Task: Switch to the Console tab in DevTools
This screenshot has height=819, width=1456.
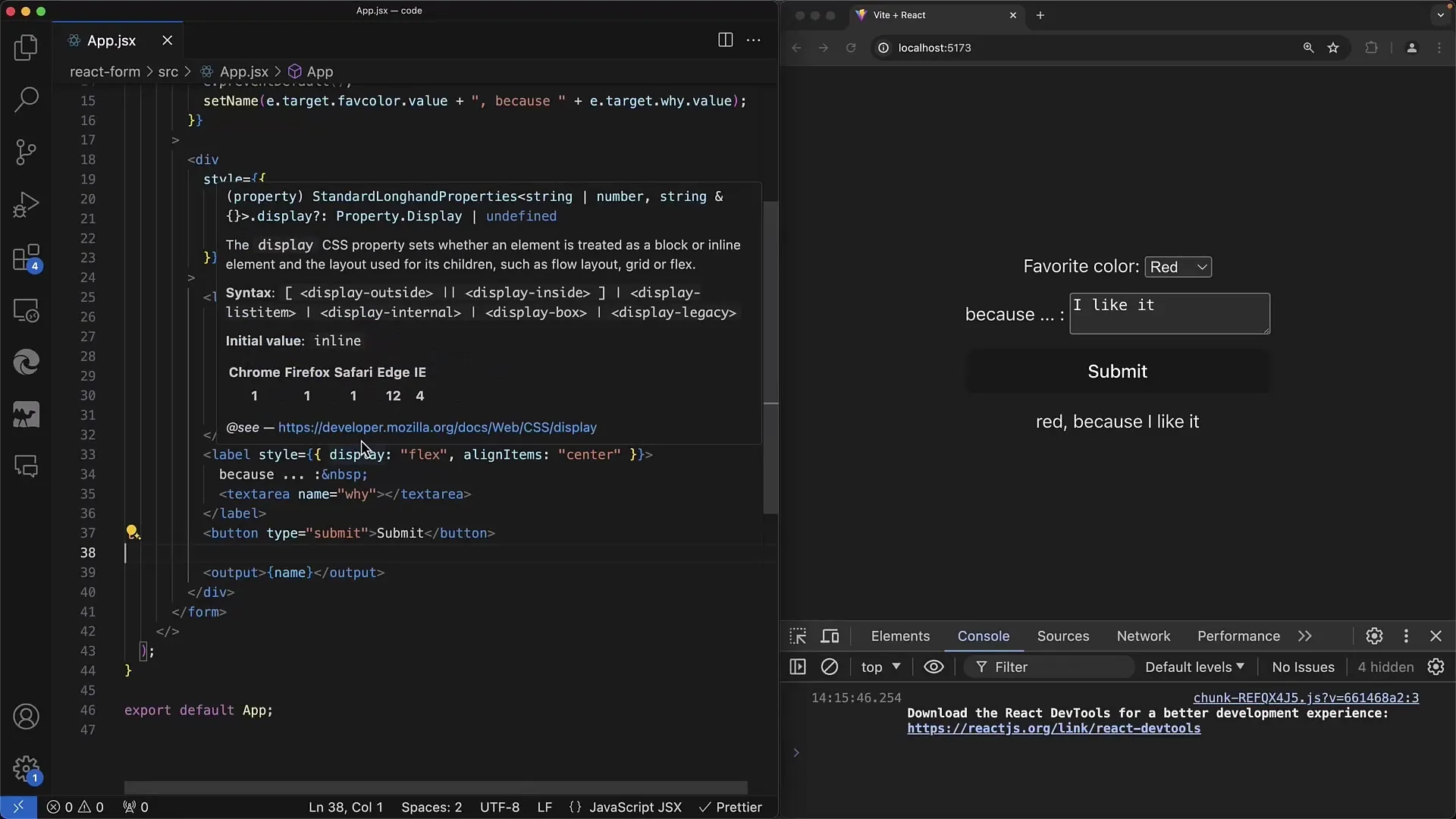Action: point(984,636)
